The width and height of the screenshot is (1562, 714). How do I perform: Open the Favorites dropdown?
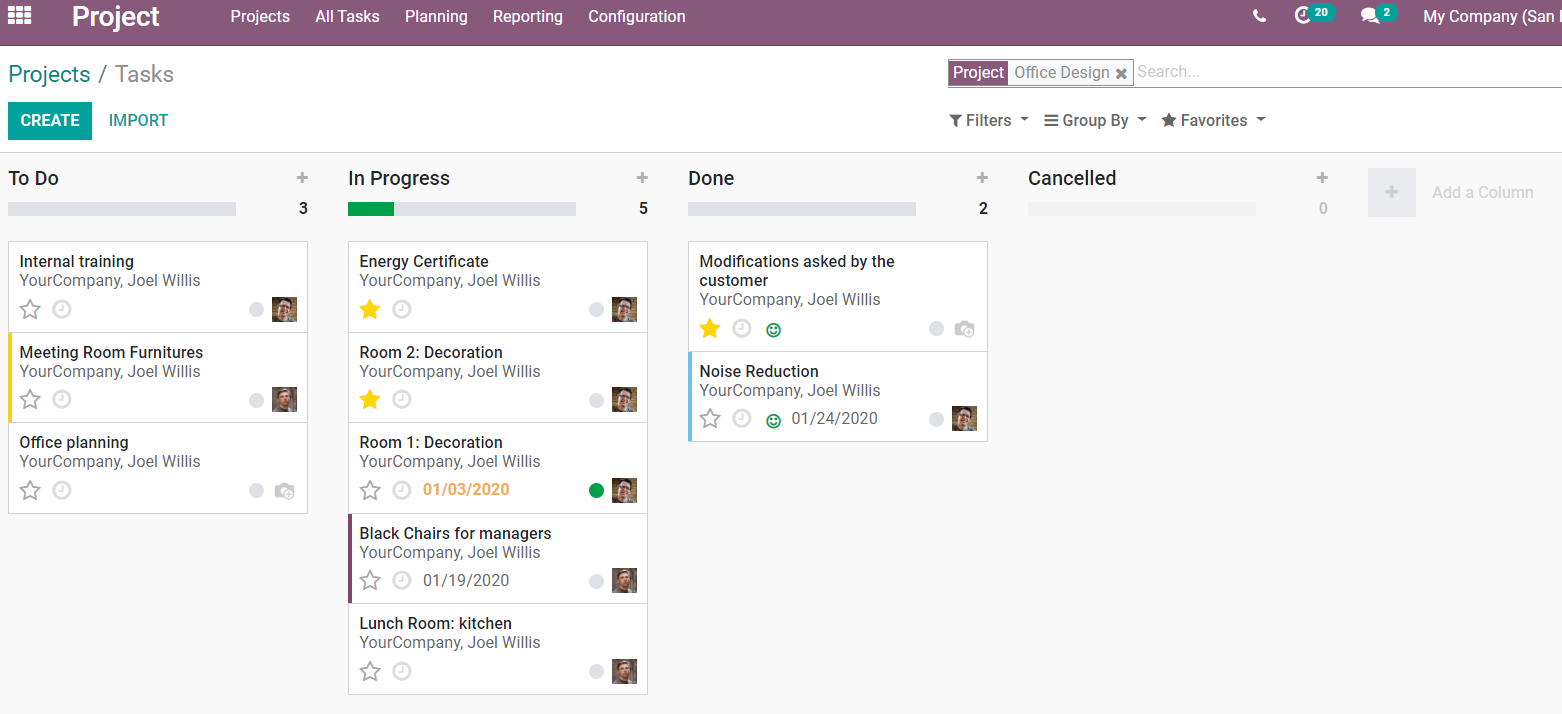tap(1213, 120)
